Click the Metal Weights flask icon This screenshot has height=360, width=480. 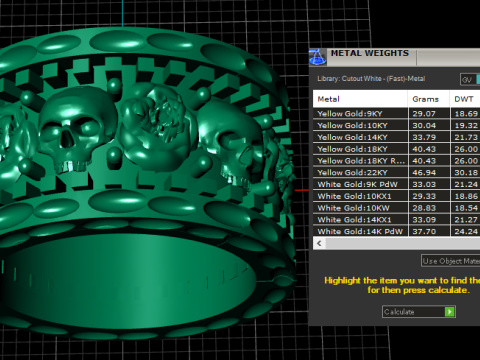[x=317, y=57]
